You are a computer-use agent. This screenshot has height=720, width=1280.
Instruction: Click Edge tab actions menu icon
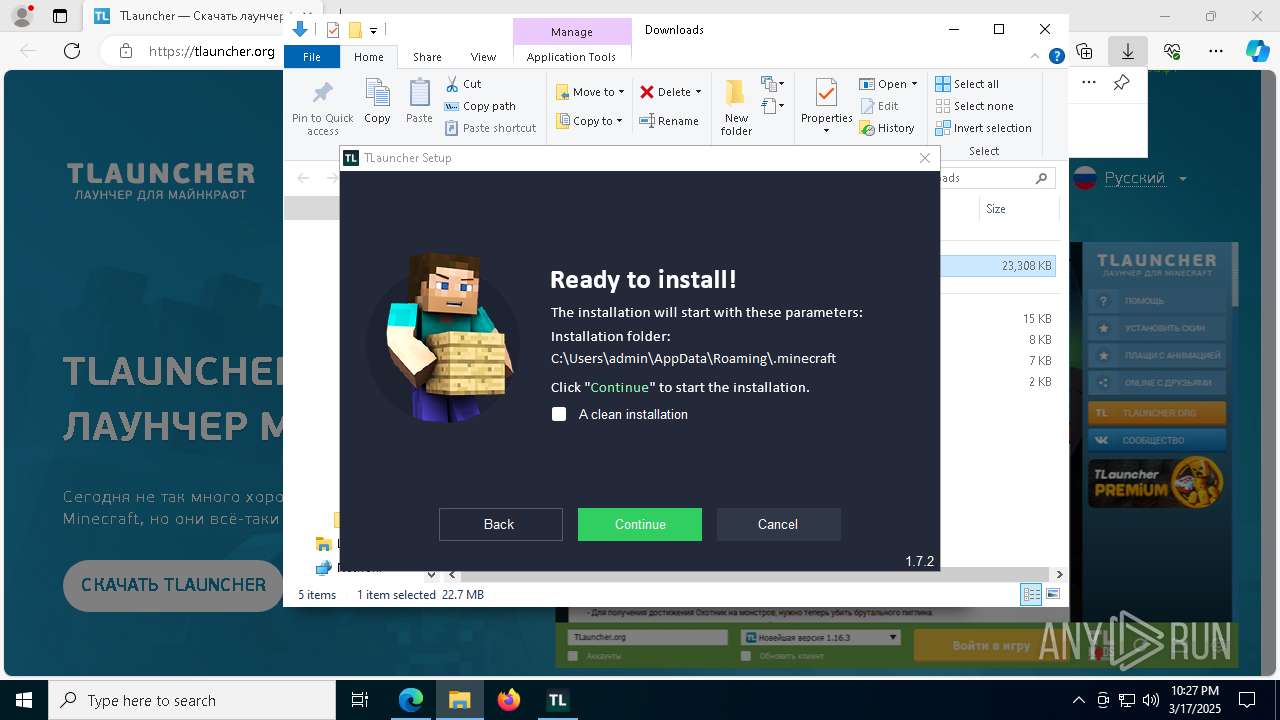60,16
